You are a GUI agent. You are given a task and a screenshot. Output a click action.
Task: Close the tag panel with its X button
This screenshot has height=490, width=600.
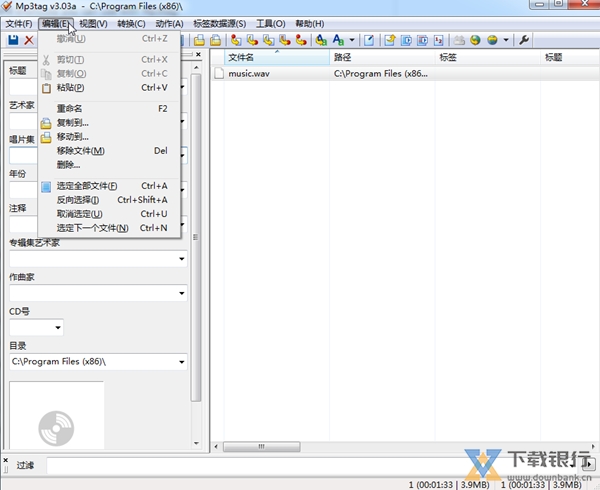click(198, 55)
